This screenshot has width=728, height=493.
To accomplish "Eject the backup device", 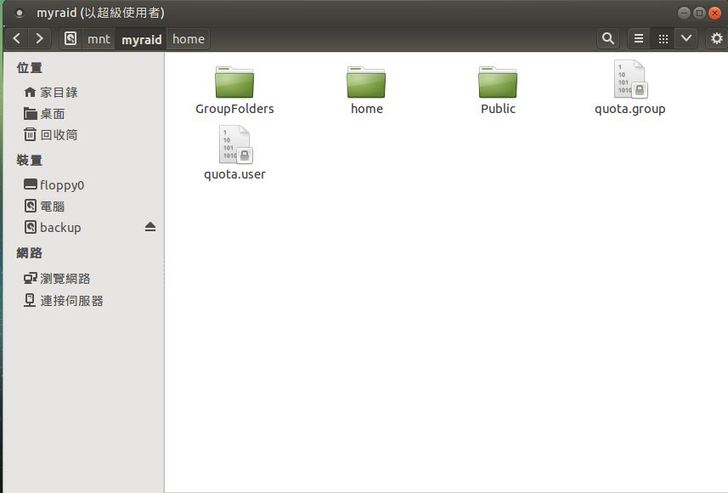I will 150,227.
